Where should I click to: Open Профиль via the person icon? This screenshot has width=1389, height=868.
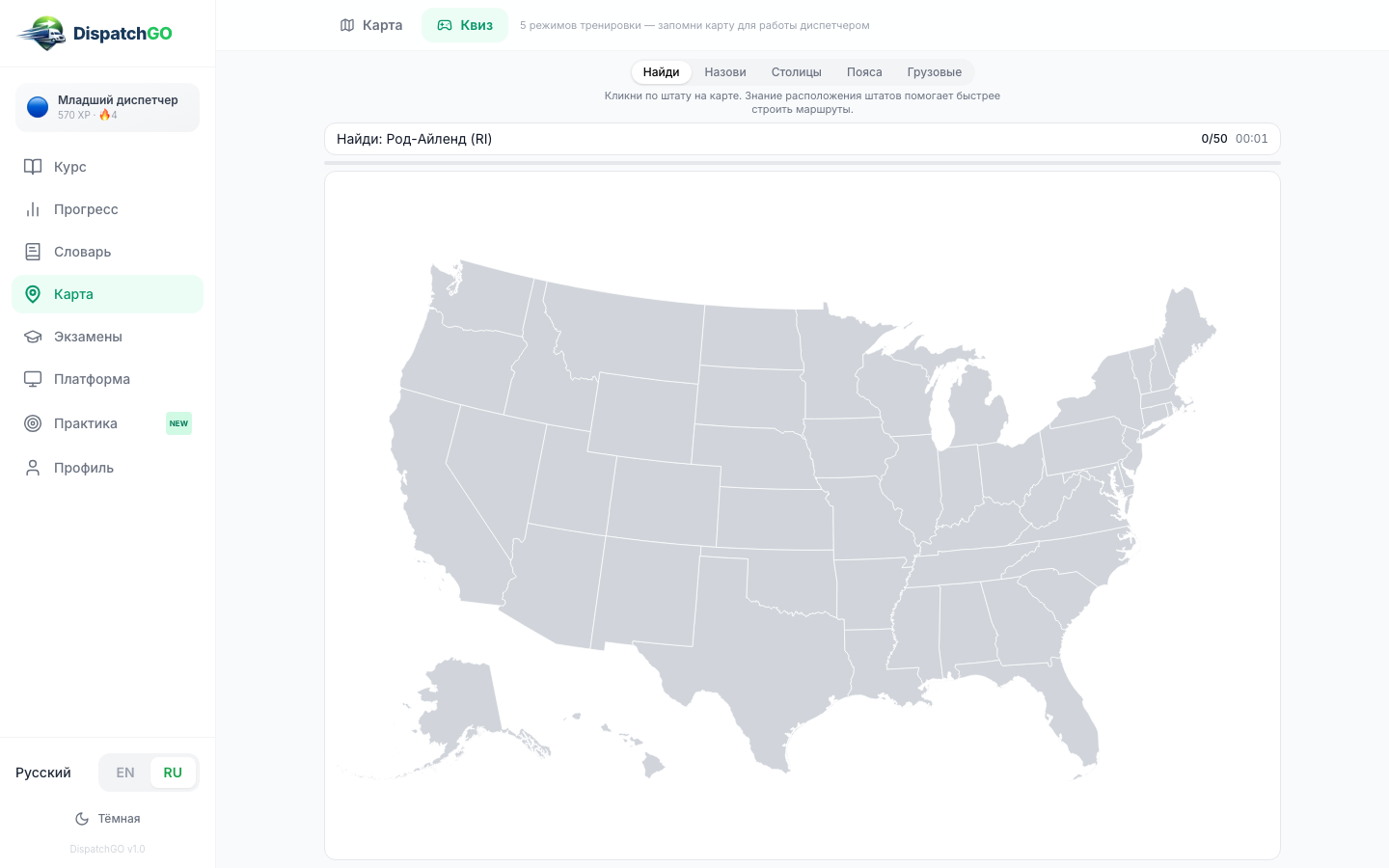[33, 468]
